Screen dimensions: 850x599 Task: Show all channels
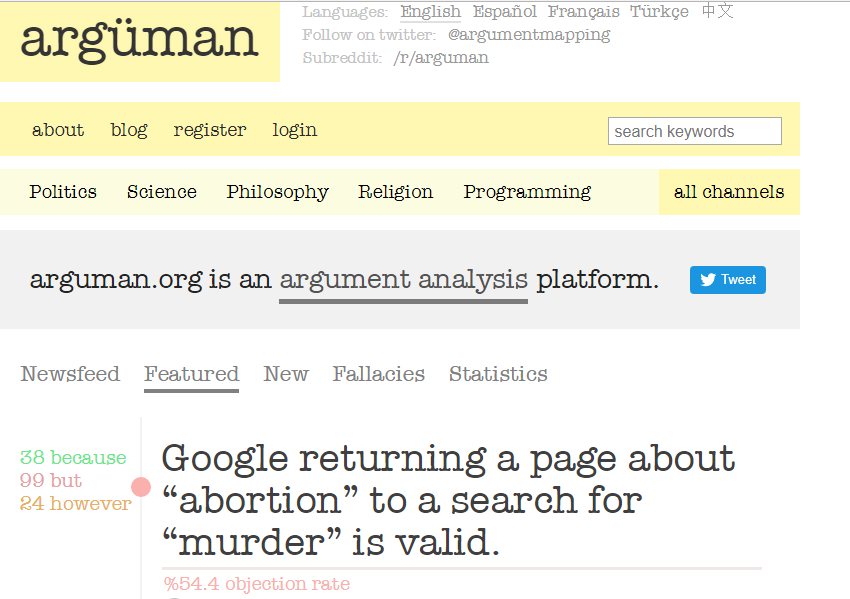pyautogui.click(x=729, y=192)
